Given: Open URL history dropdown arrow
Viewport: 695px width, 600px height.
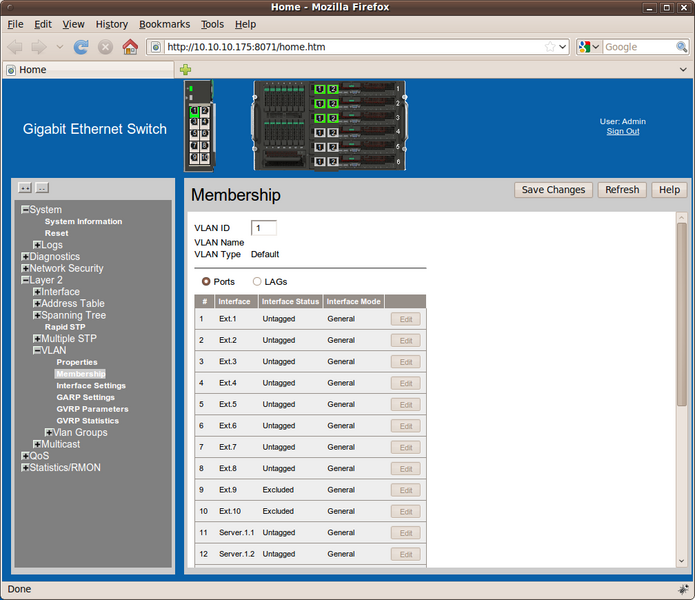Looking at the screenshot, I should tap(563, 47).
